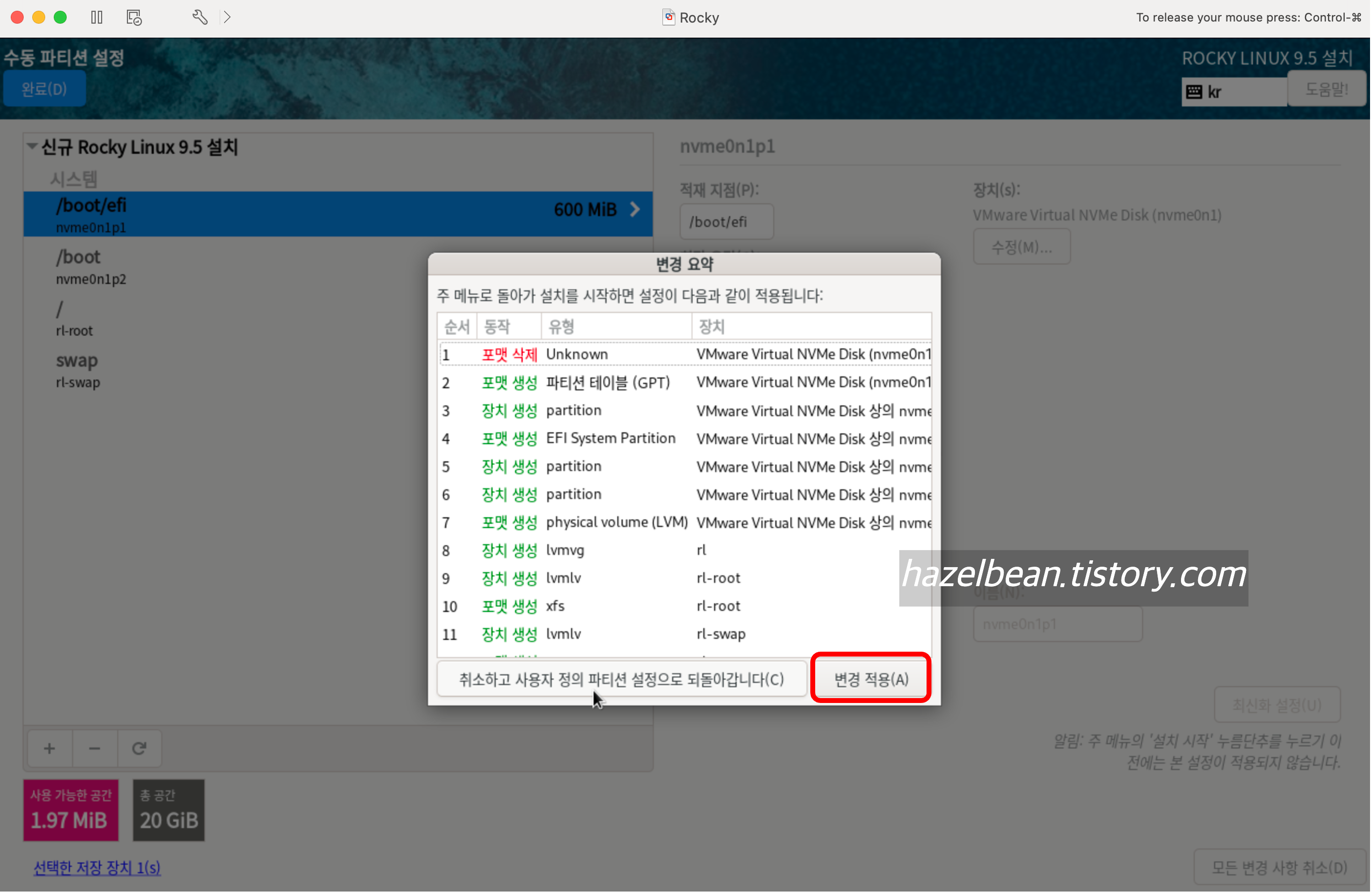Reload storage configuration refresh icon
Viewport: 1372px width, 893px height.
tap(140, 749)
